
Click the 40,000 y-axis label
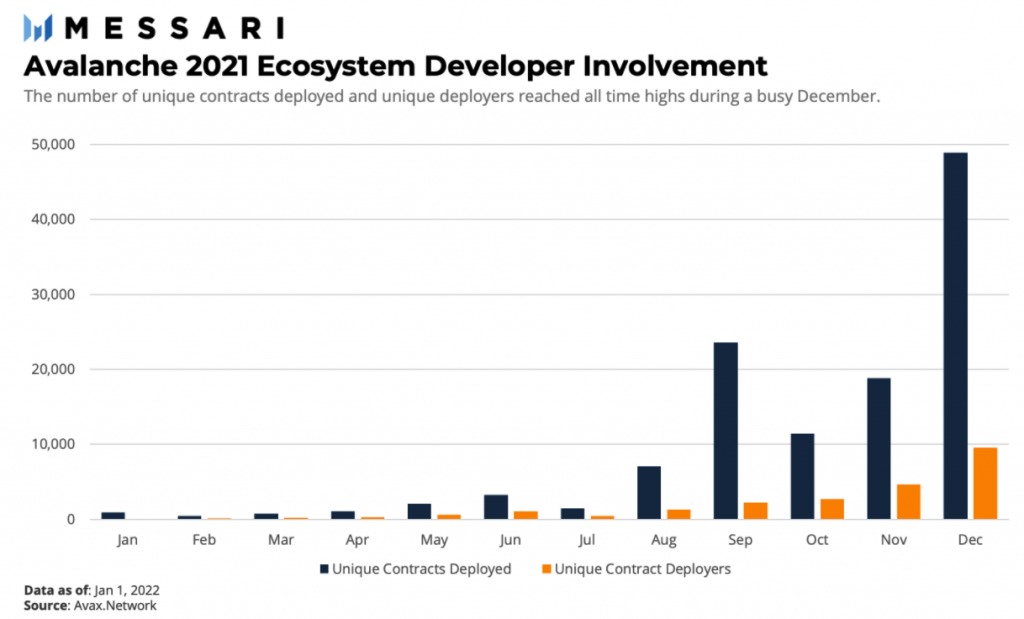pyautogui.click(x=54, y=219)
